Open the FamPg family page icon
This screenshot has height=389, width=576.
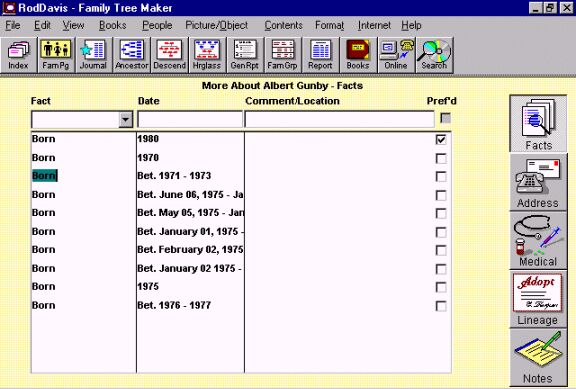[56, 55]
